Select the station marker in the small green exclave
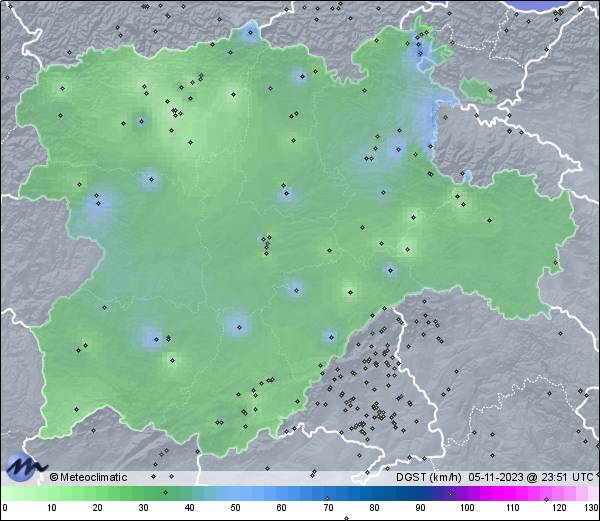Image resolution: width=600 pixels, height=521 pixels. 490,91
